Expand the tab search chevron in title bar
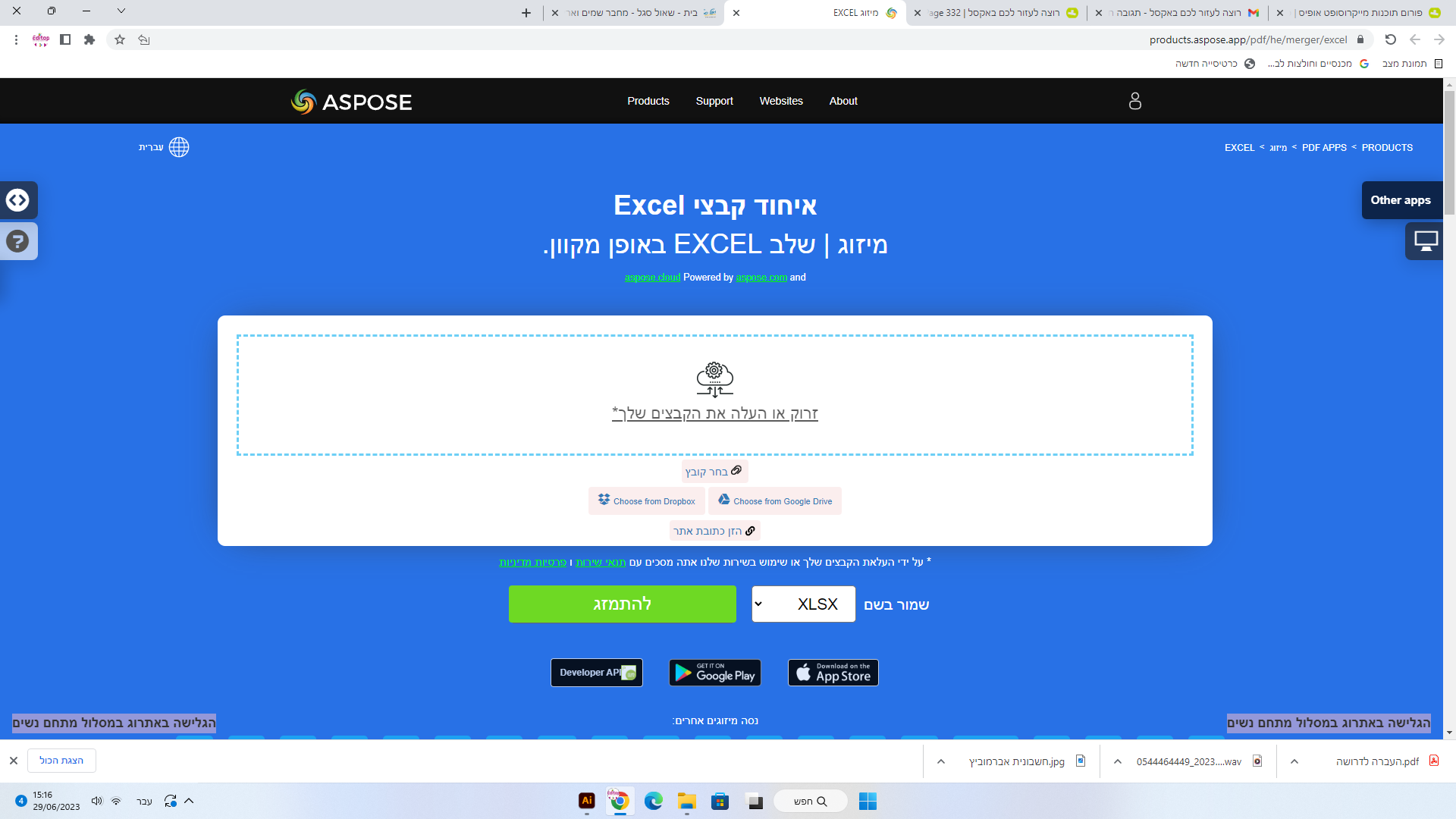The height and width of the screenshot is (819, 1456). (121, 11)
